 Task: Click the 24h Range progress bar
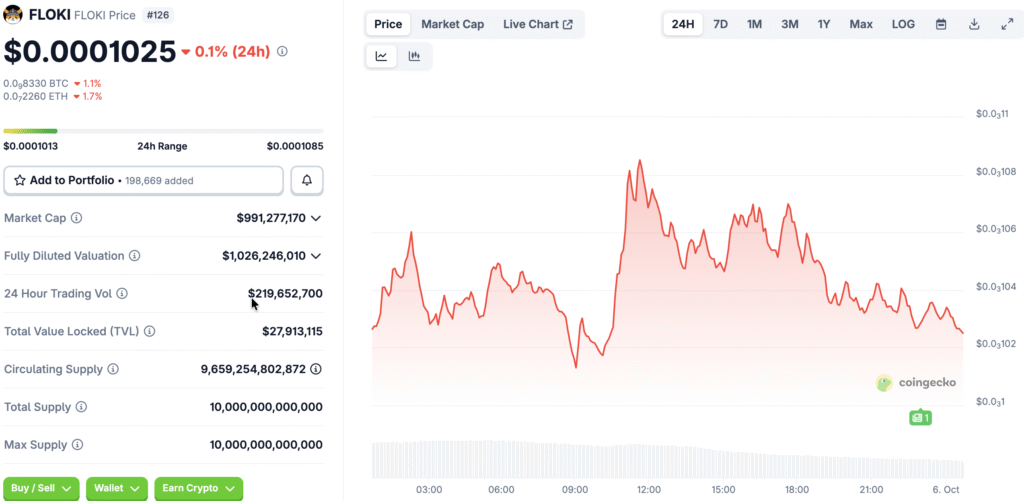click(x=163, y=131)
